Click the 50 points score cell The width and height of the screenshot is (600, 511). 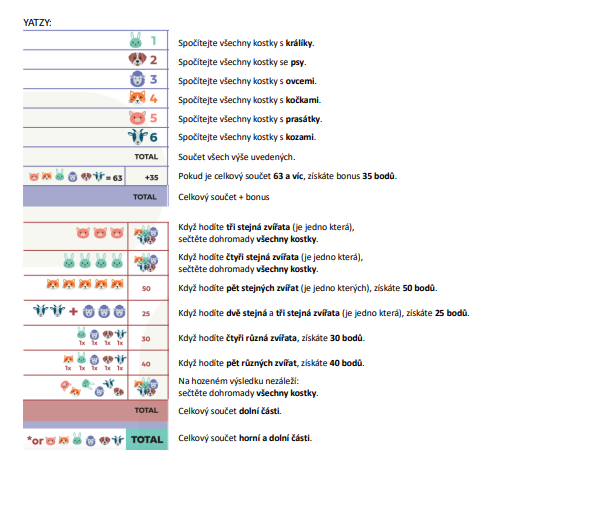[x=148, y=288]
